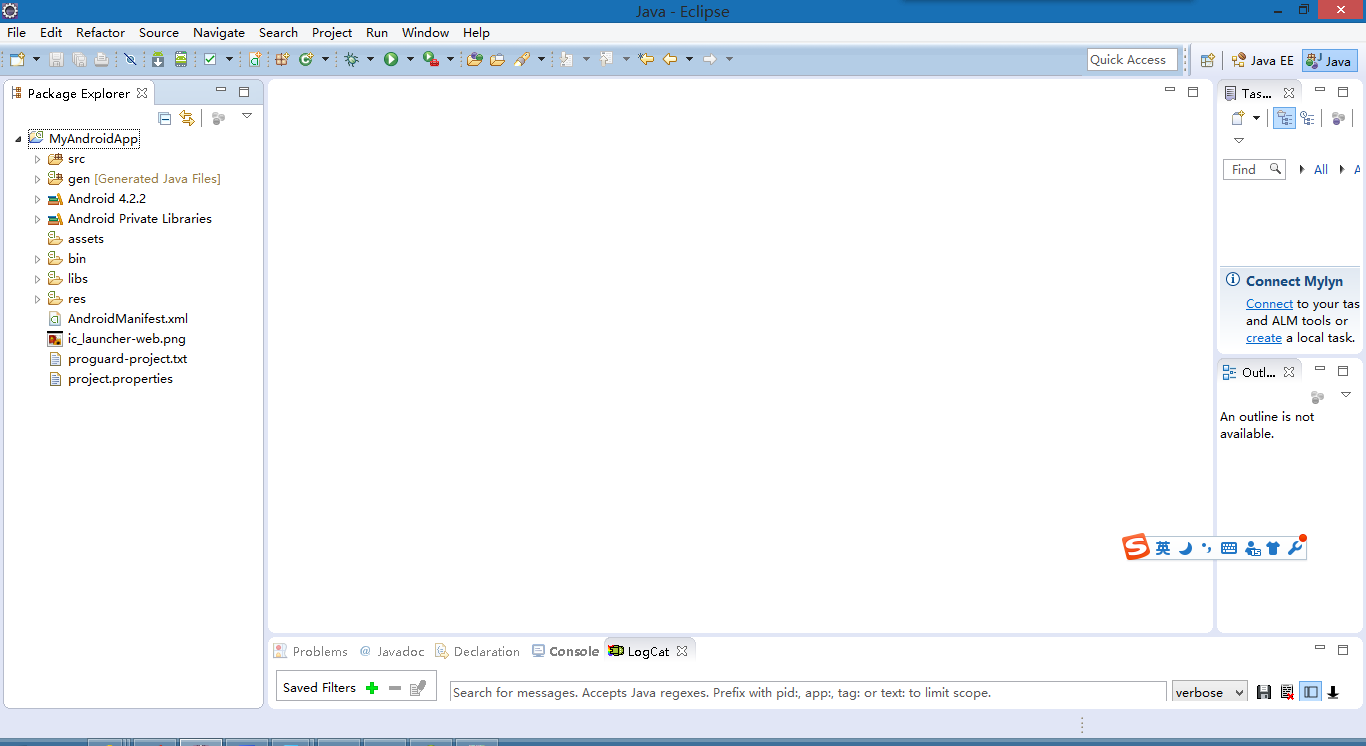The height and width of the screenshot is (746, 1366).
Task: Toggle the Skip All Breakpoints button
Action: pyautogui.click(x=130, y=60)
